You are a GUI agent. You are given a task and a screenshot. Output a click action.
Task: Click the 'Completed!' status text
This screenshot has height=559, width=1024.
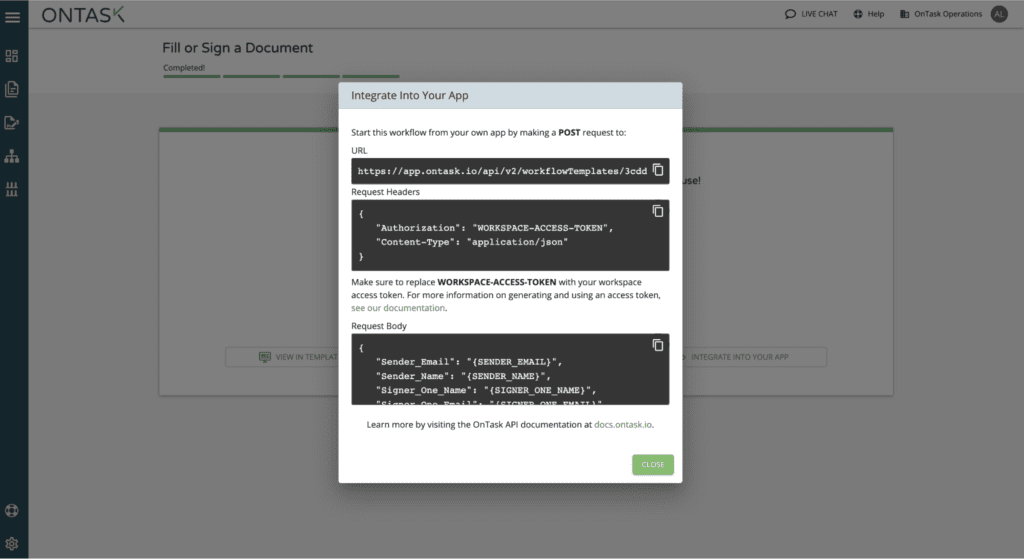coord(184,68)
